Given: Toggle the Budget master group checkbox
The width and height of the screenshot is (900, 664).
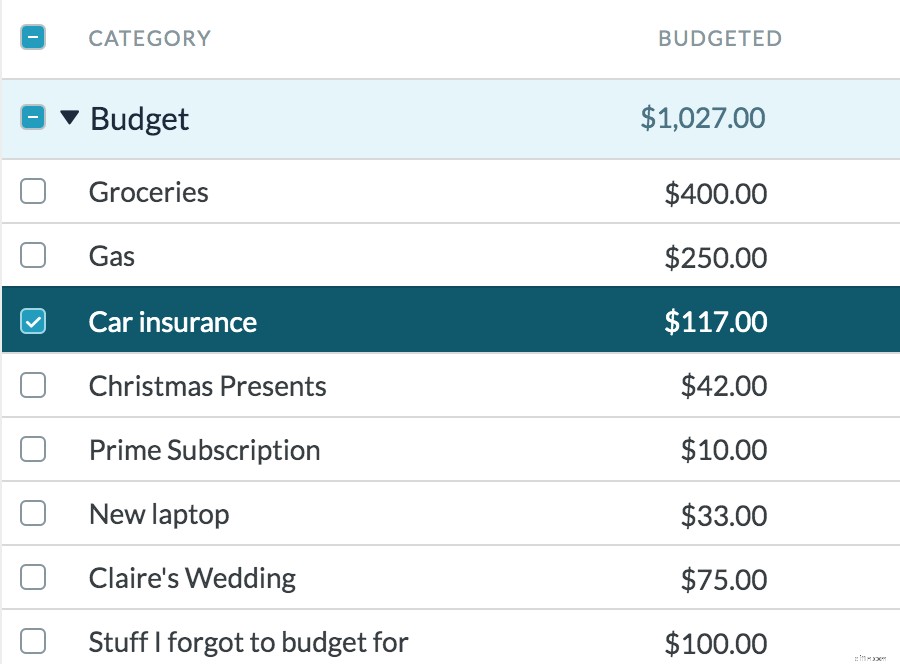Looking at the screenshot, I should (x=33, y=117).
